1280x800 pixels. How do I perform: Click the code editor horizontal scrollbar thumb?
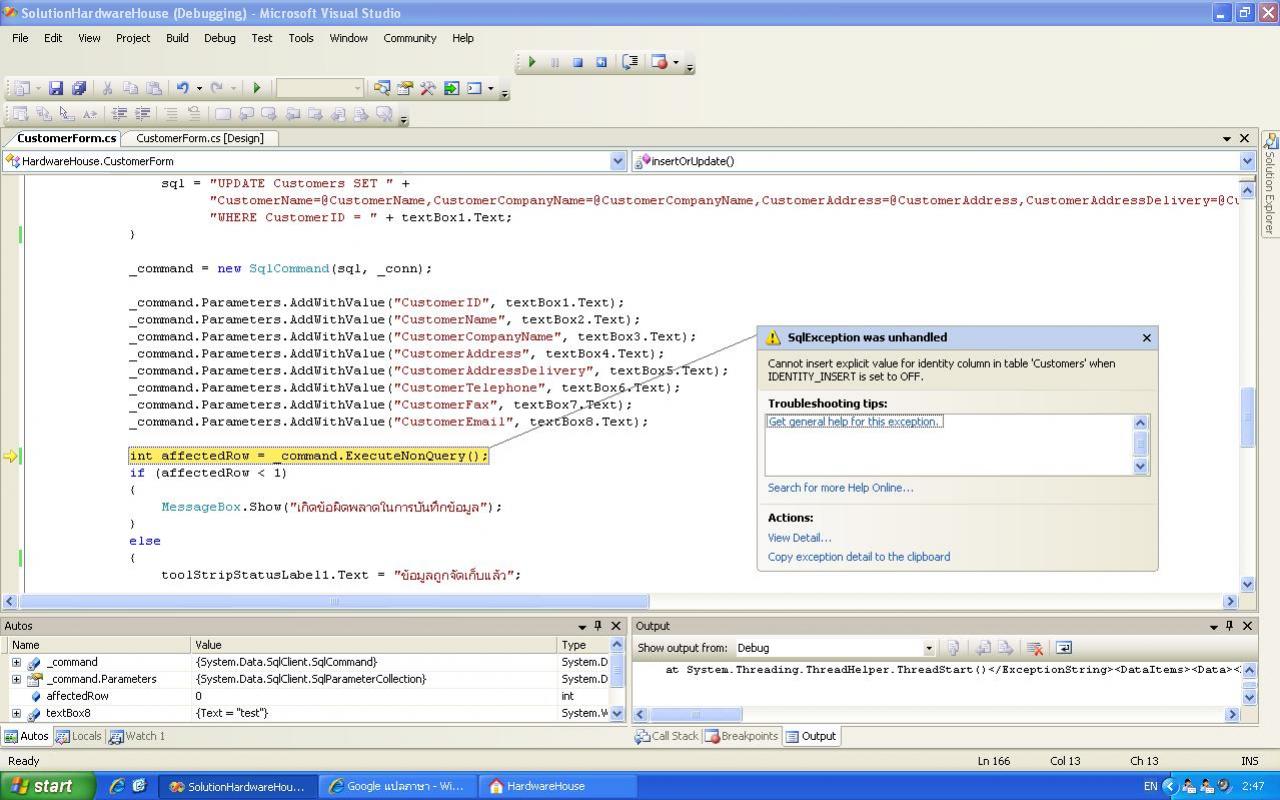pos(334,601)
